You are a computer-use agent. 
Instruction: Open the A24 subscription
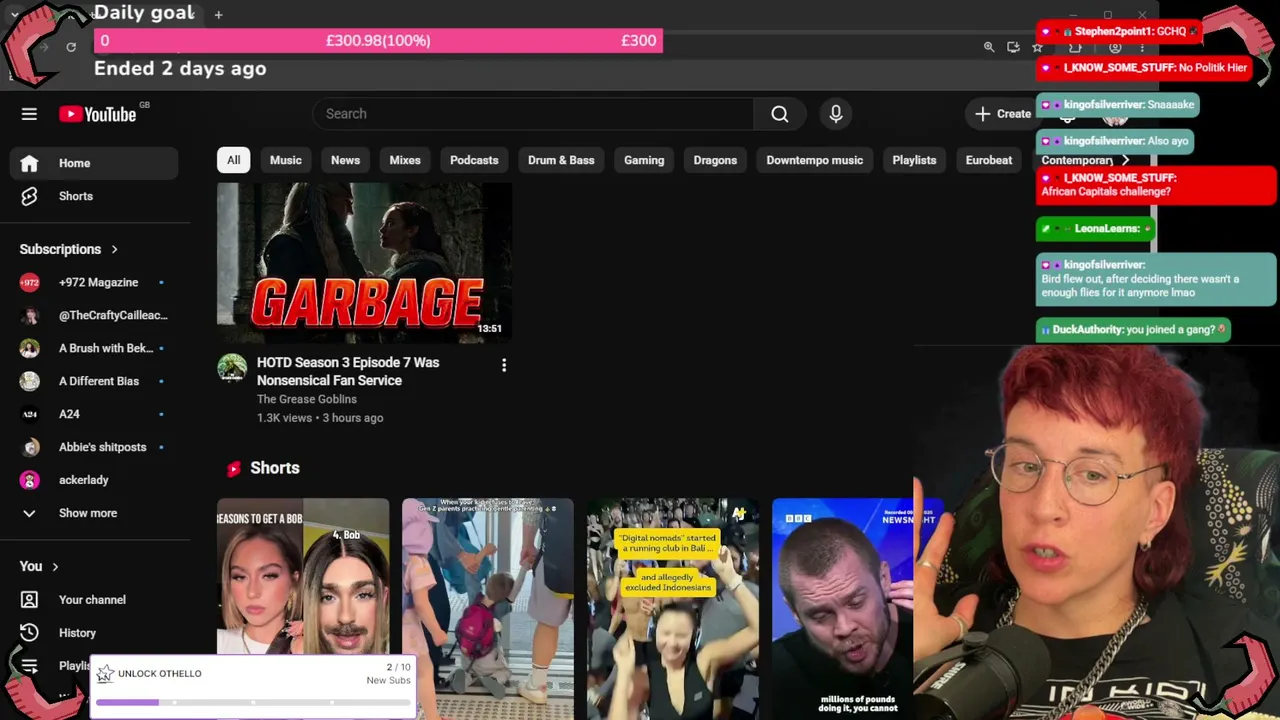click(x=94, y=414)
